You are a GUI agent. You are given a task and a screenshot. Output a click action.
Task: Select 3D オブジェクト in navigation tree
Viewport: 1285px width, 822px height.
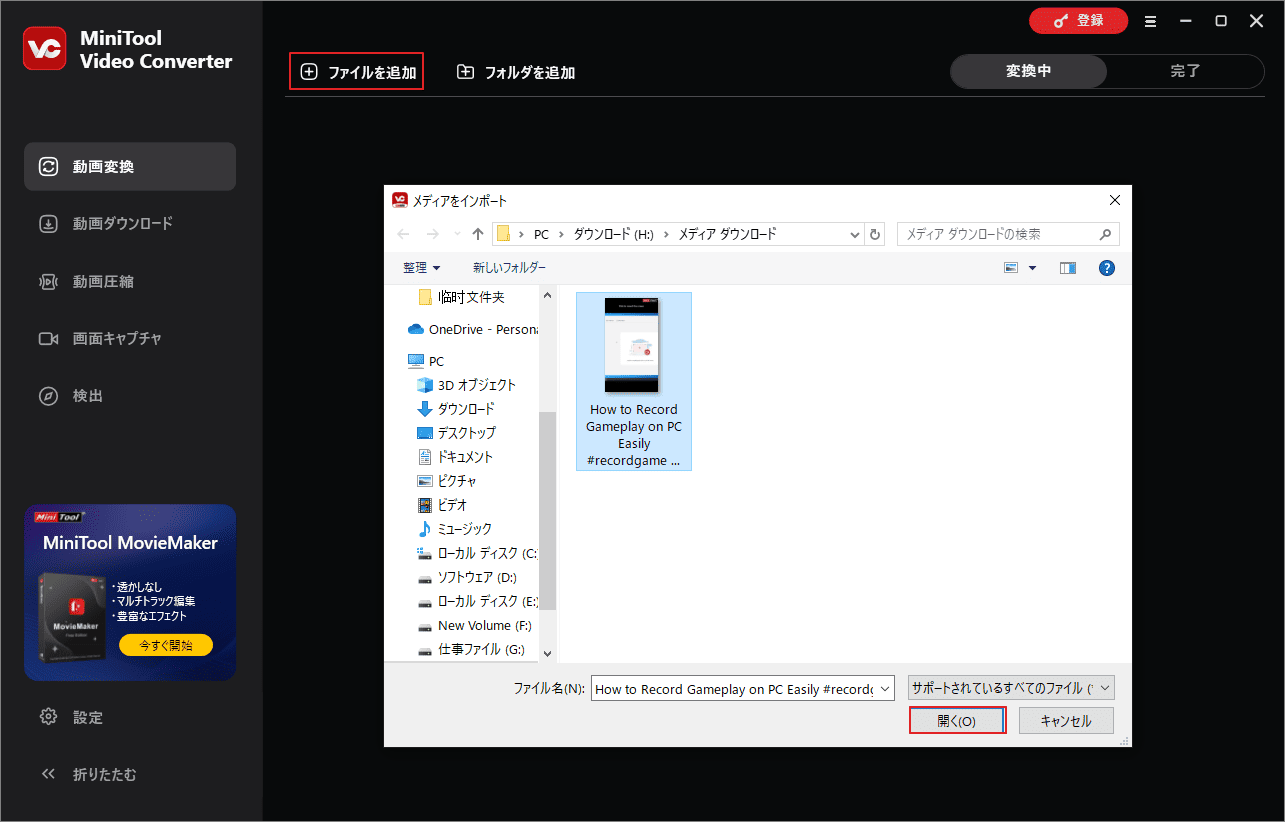point(466,385)
